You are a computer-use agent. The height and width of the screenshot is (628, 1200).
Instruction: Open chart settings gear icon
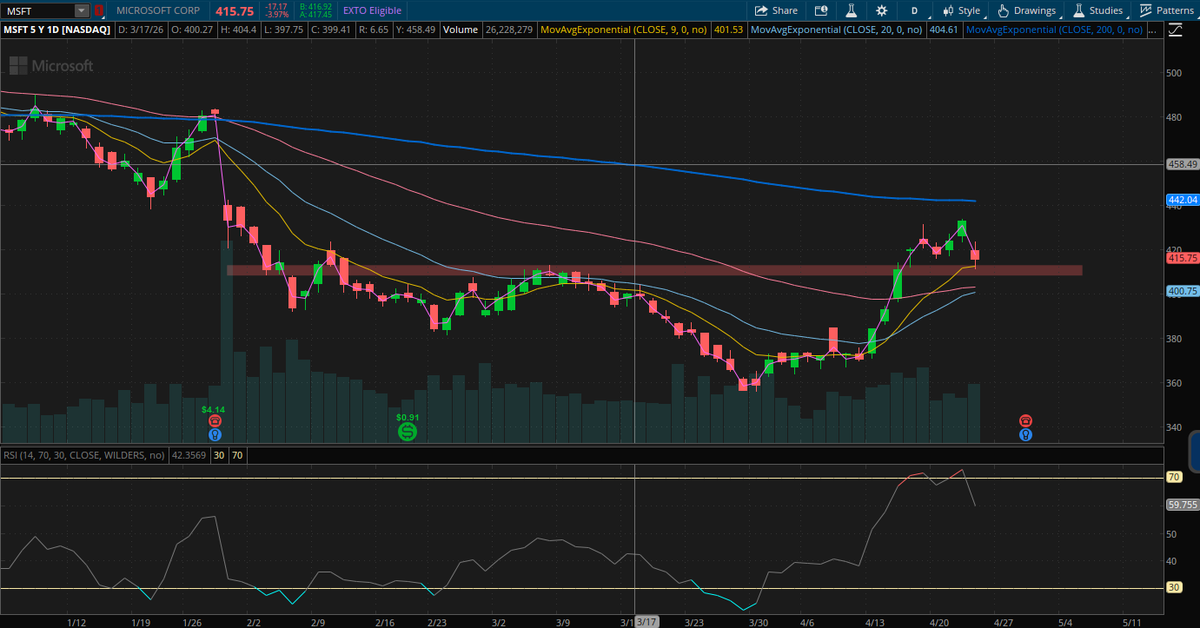(882, 10)
